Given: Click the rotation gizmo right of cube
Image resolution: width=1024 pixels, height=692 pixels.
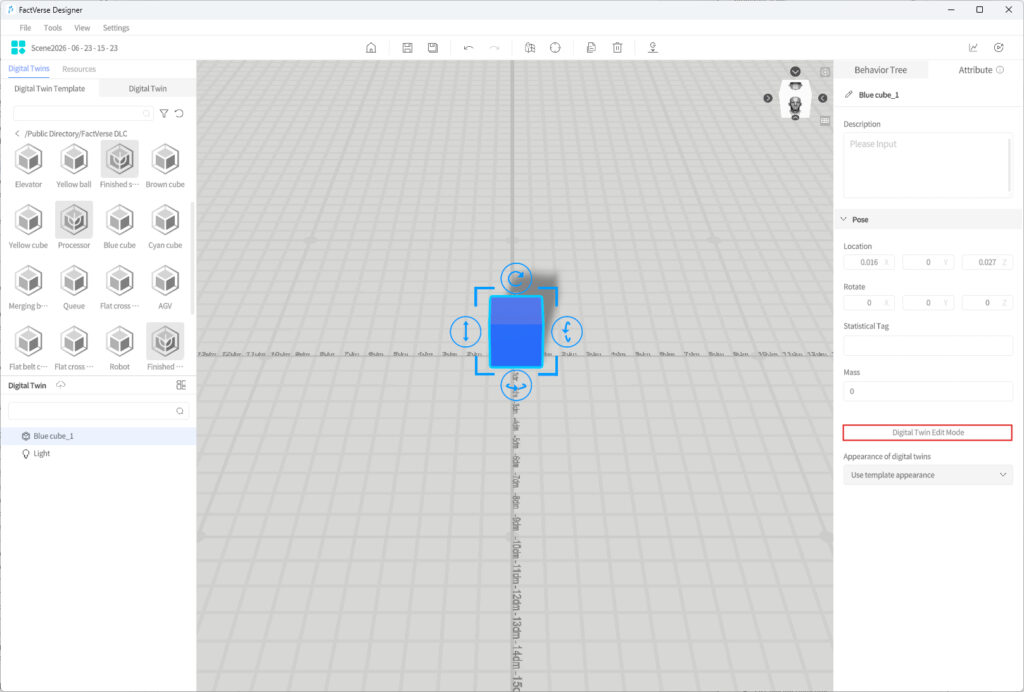Looking at the screenshot, I should click(x=567, y=331).
